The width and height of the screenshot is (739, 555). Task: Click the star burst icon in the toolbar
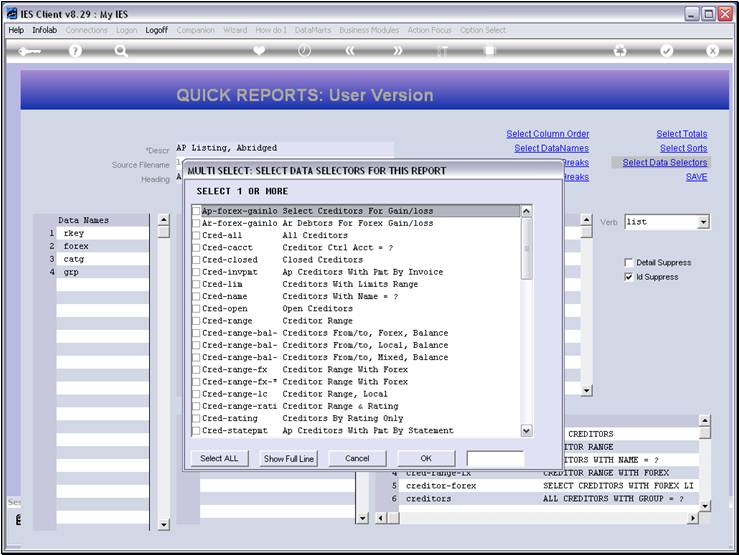coord(620,50)
